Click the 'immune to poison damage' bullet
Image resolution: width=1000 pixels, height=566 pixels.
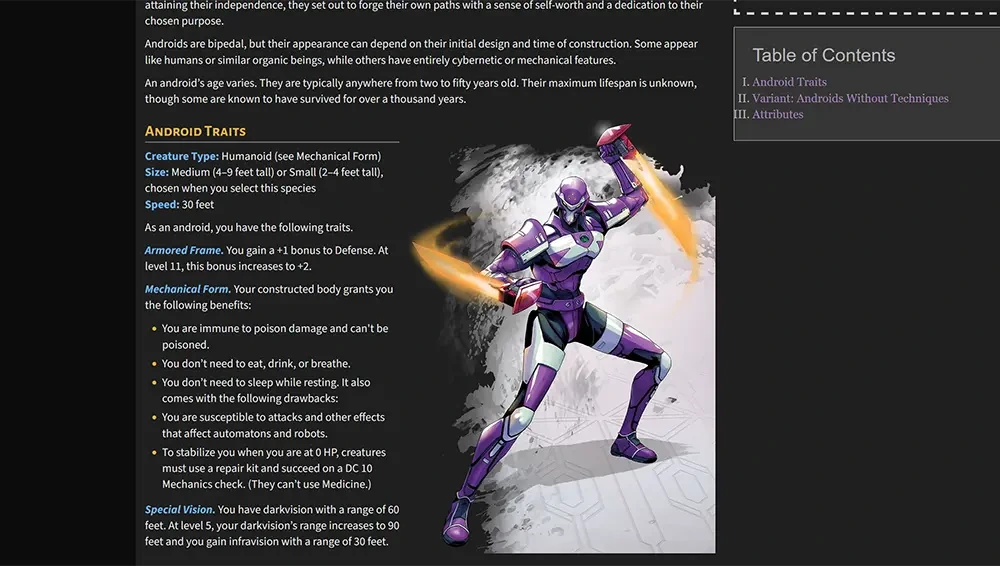[x=275, y=336]
